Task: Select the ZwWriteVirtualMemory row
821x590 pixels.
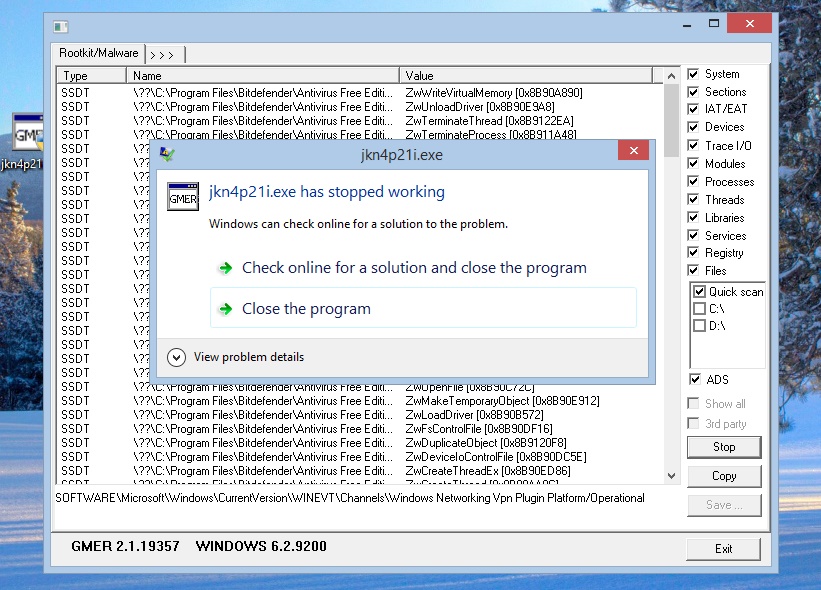Action: [x=360, y=93]
